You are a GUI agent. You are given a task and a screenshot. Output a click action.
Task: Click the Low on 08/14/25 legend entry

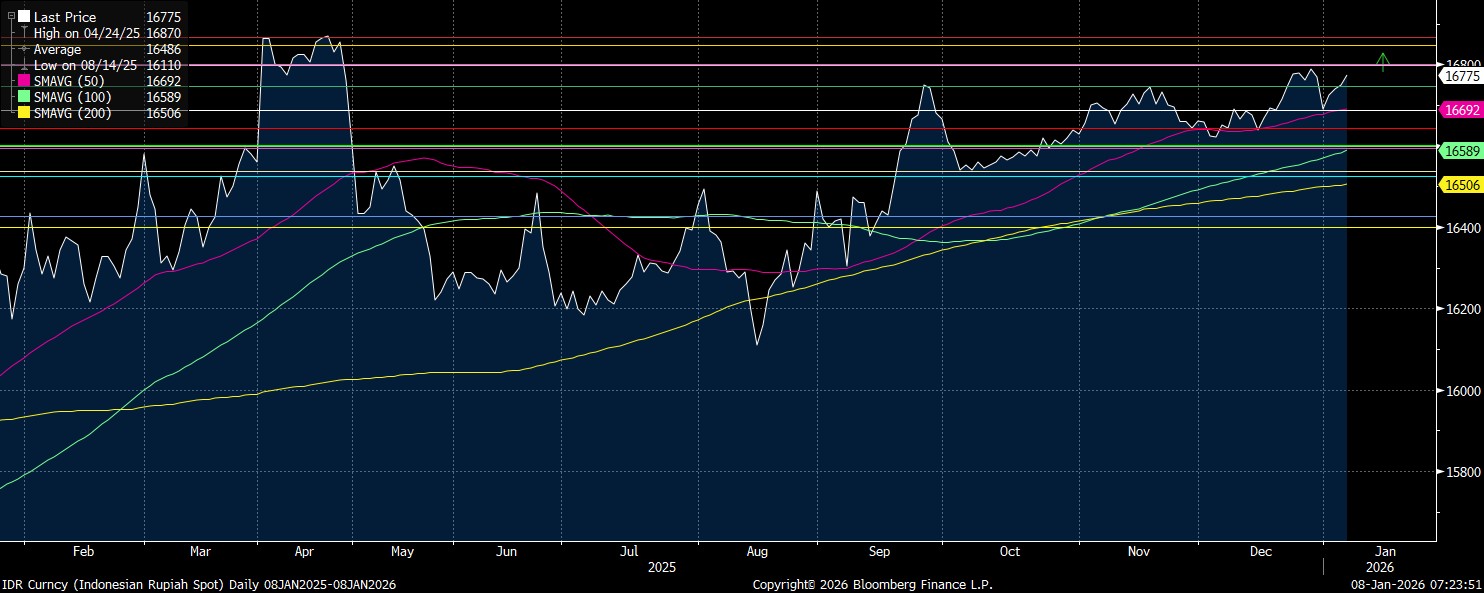point(86,65)
